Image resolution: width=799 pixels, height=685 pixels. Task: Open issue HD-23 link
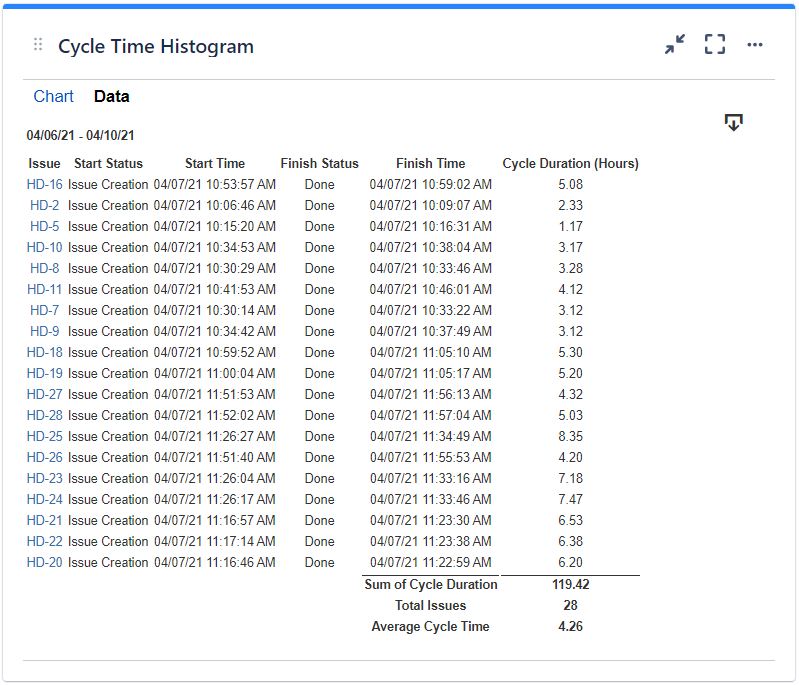(44, 479)
